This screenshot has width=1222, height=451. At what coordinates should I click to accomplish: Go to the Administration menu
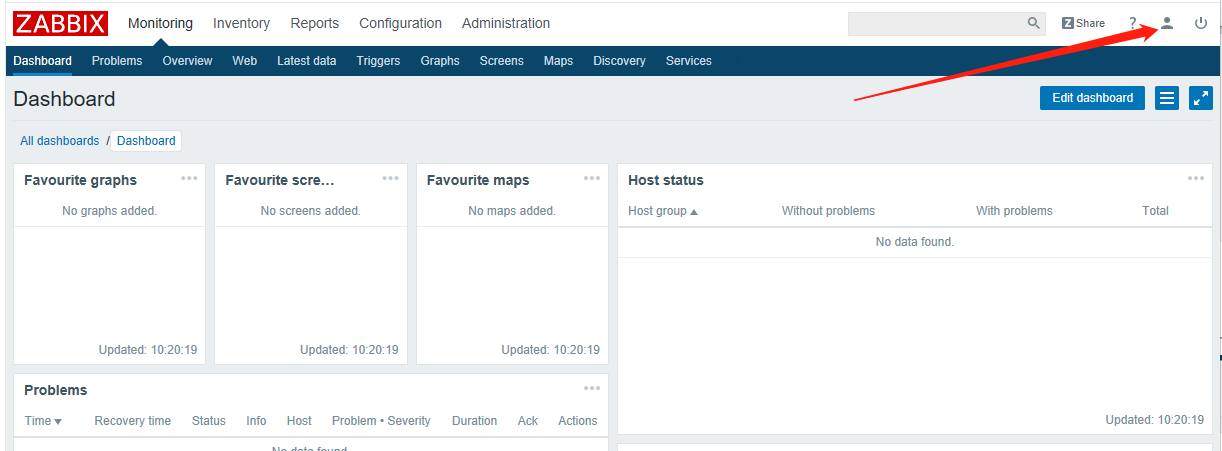[x=506, y=23]
